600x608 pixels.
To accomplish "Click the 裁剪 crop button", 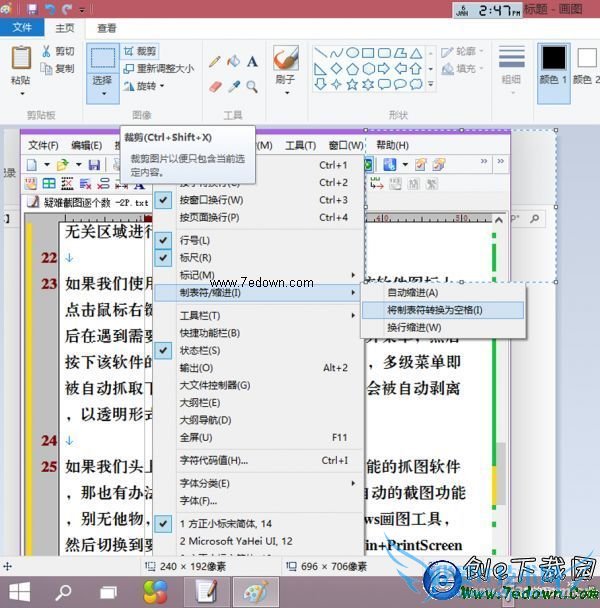I will [141, 51].
